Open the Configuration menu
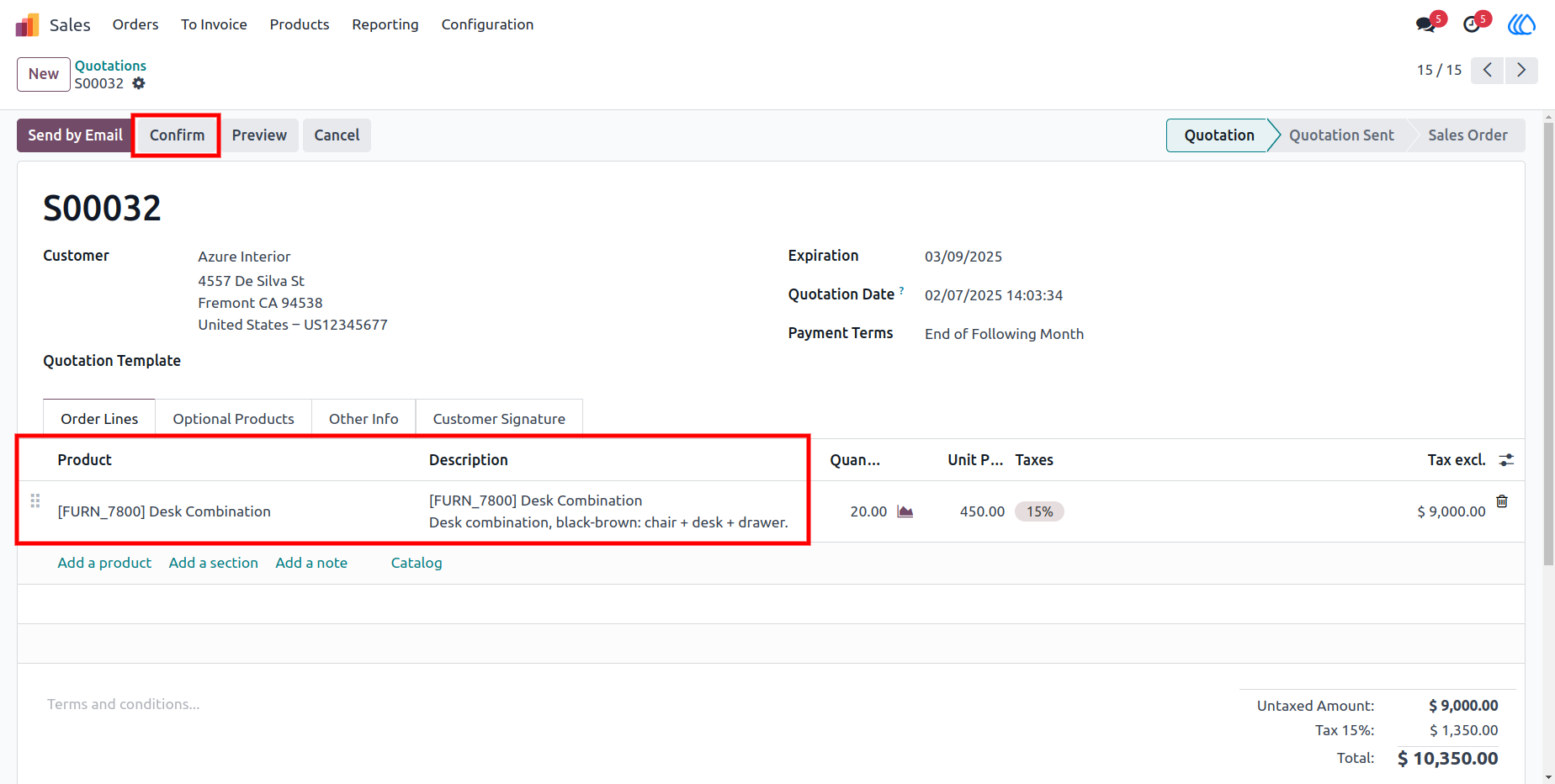Image resolution: width=1555 pixels, height=784 pixels. [x=487, y=24]
